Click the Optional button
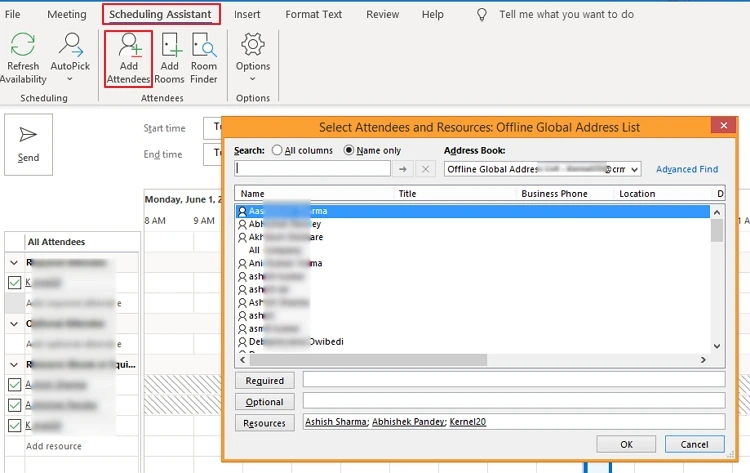 coord(265,402)
